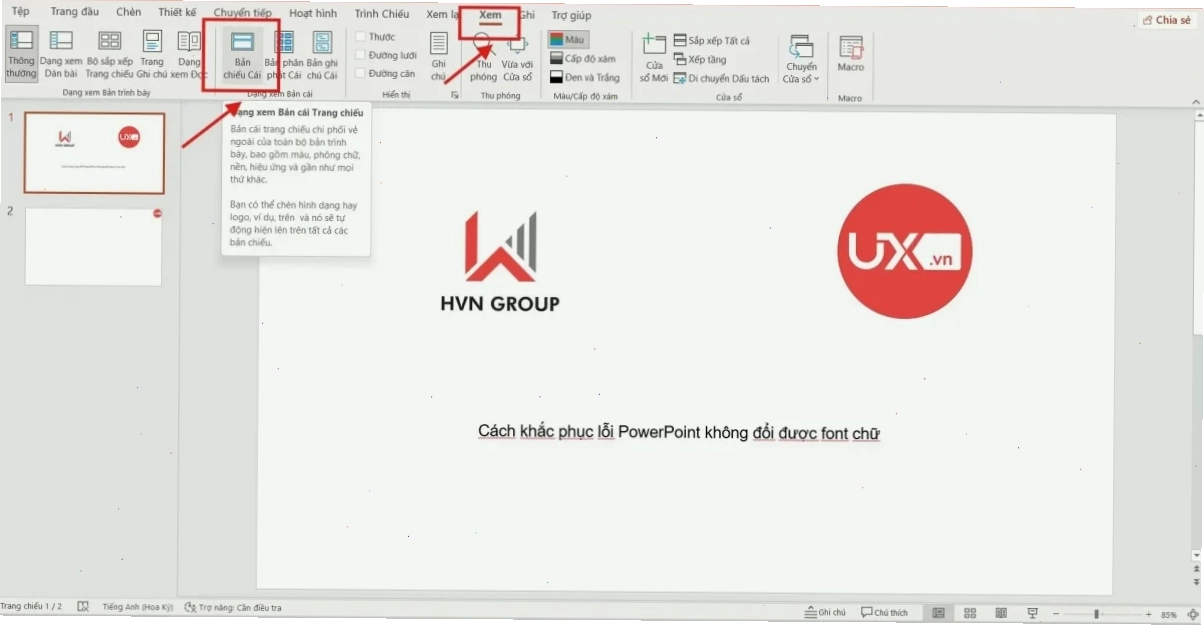1204x625 pixels.
Task: Open Bản ghi chú Cái notes master
Action: pos(322,54)
